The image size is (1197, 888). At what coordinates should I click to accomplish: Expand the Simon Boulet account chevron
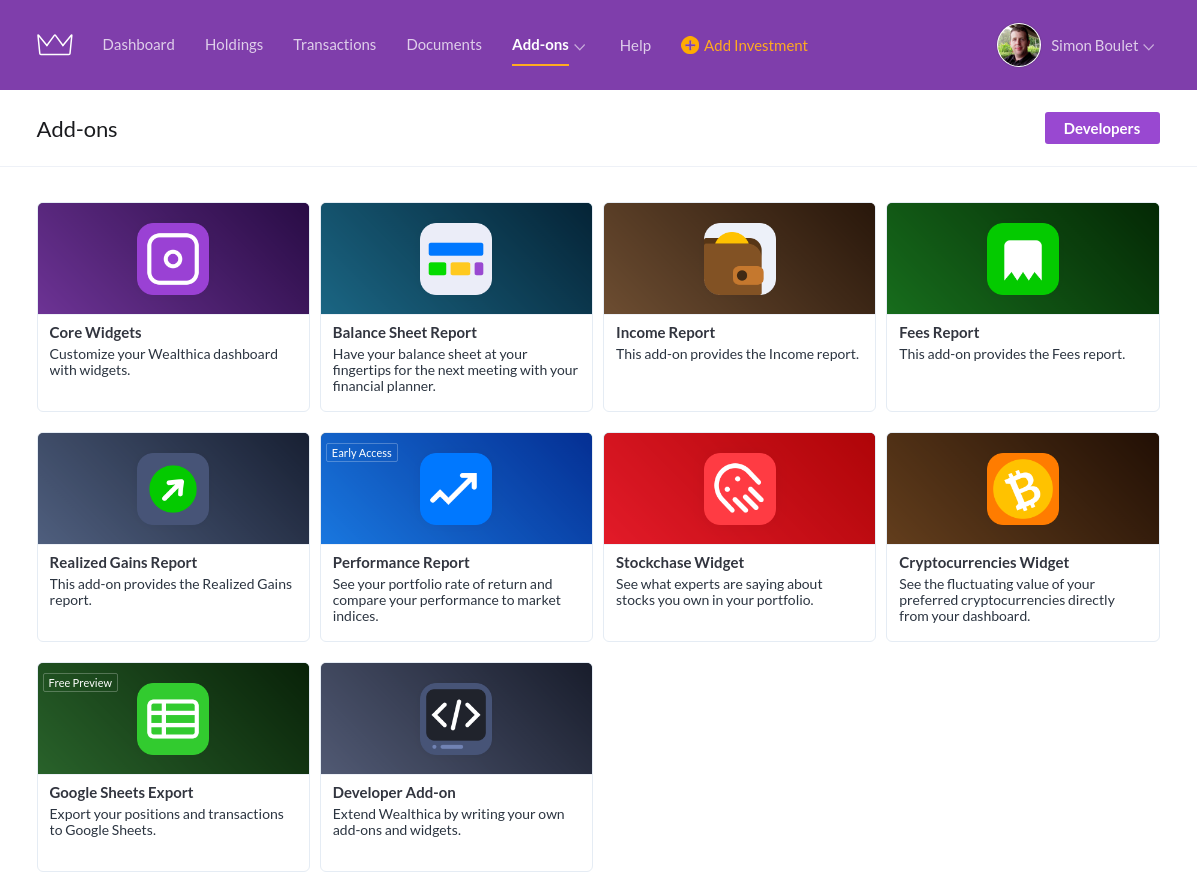(1148, 47)
